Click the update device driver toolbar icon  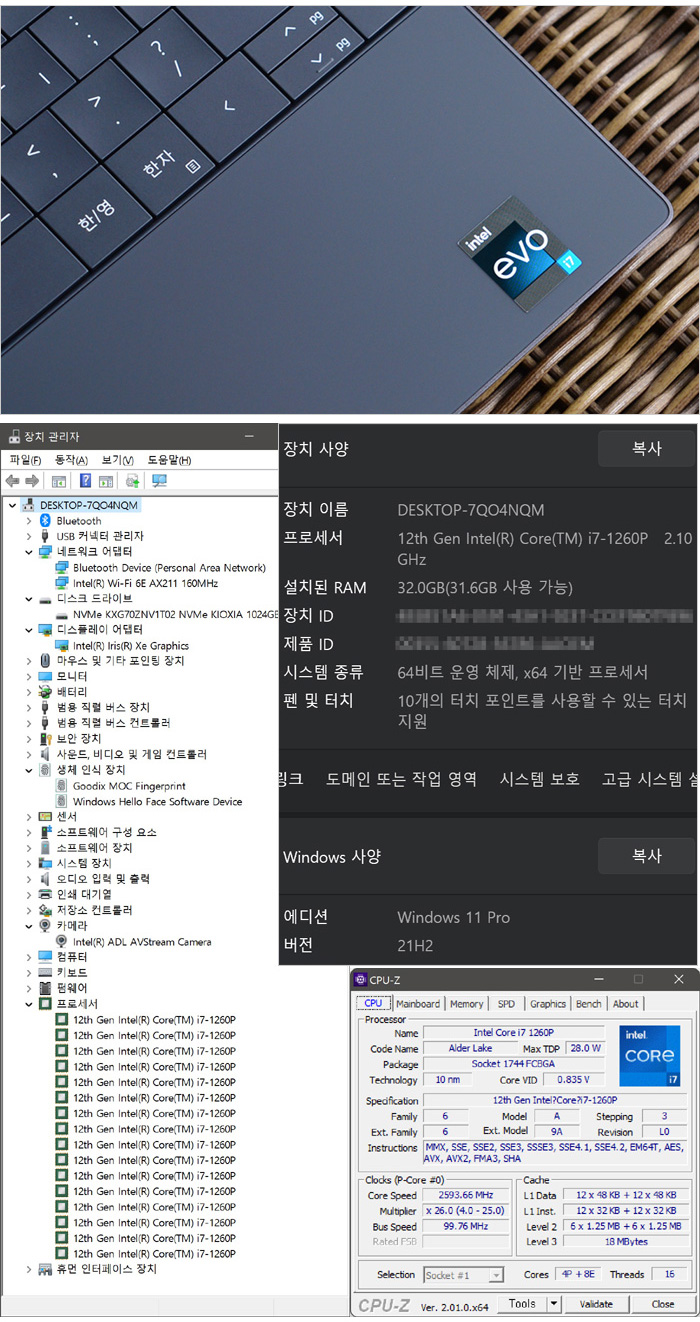(x=133, y=481)
